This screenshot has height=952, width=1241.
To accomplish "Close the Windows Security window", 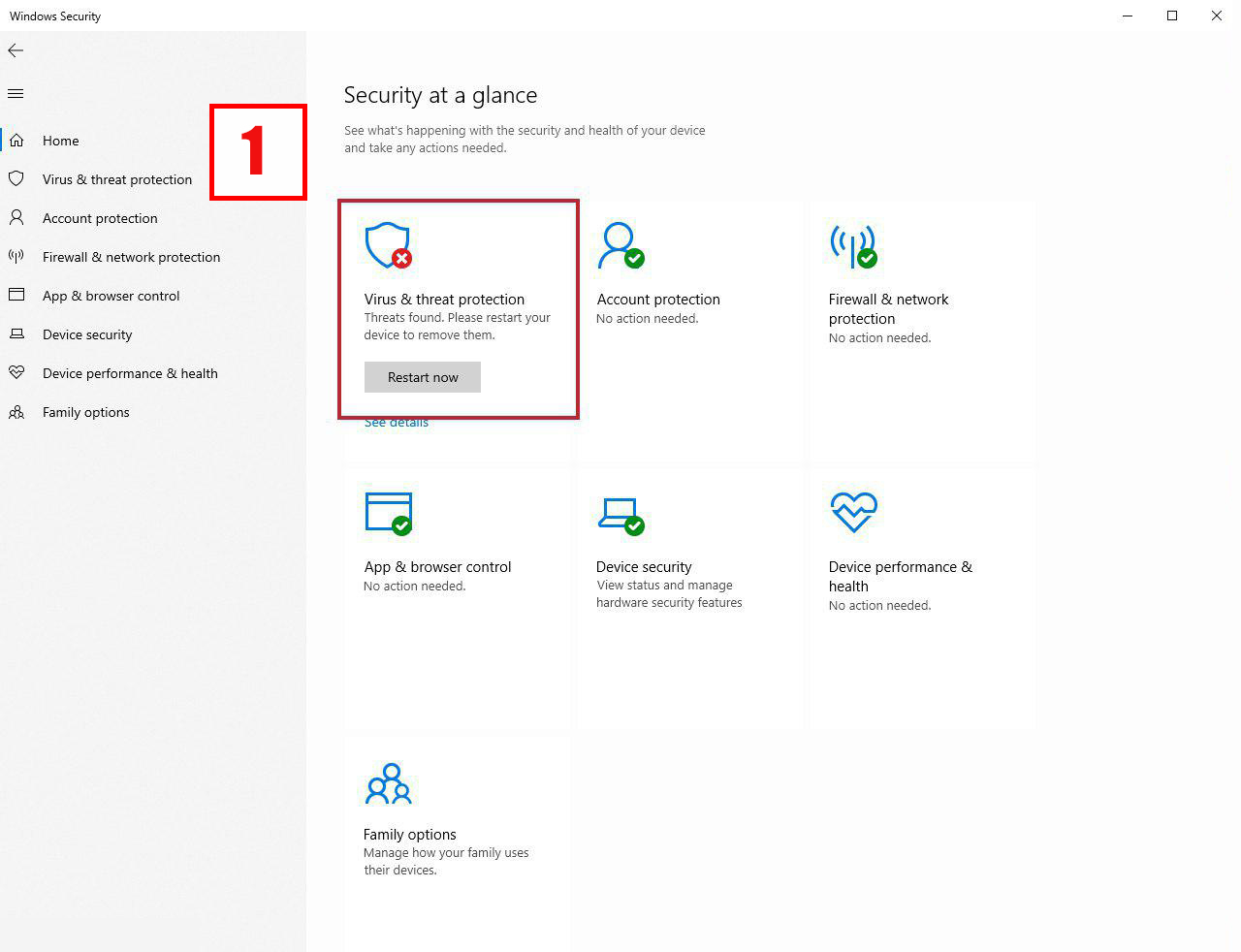I will [1217, 16].
